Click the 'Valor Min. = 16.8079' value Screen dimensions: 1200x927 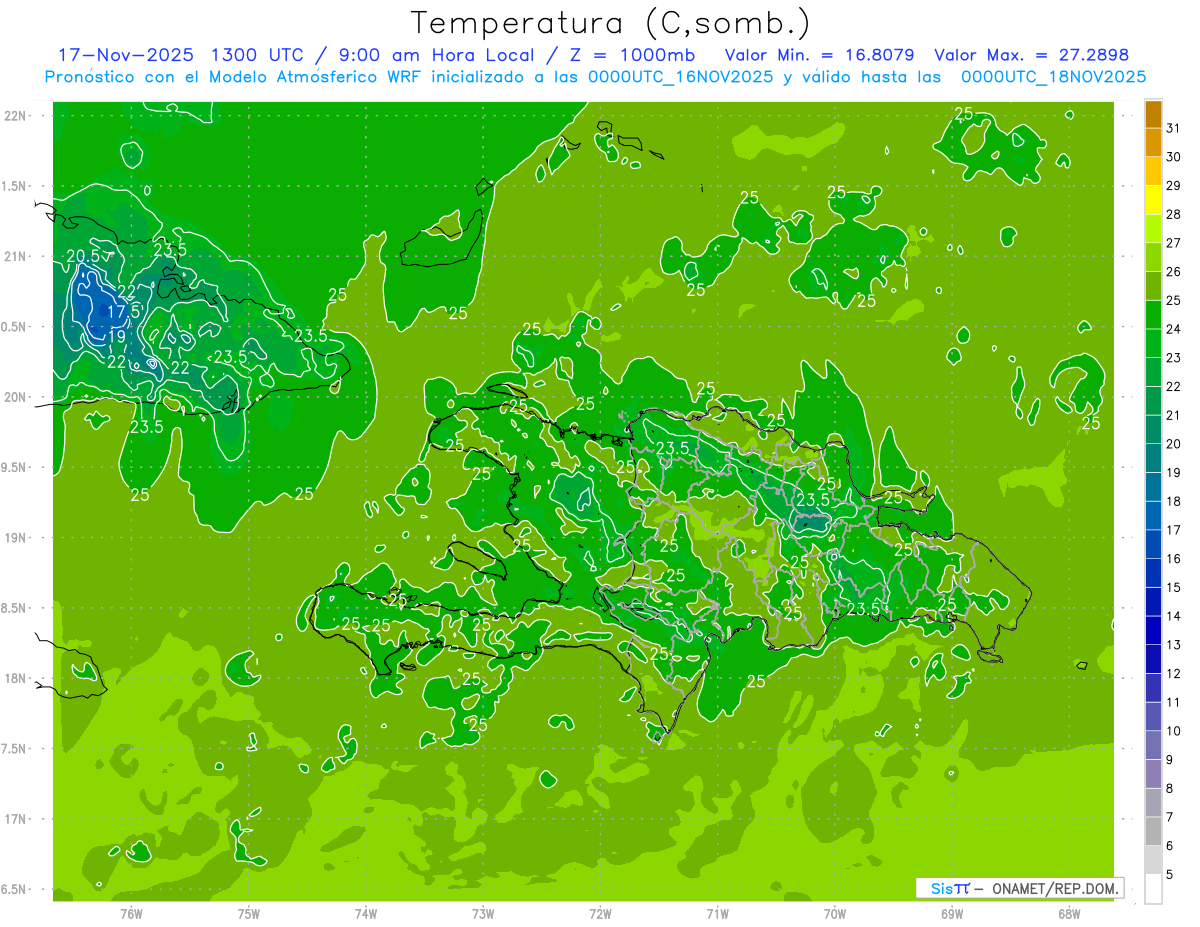click(x=821, y=56)
